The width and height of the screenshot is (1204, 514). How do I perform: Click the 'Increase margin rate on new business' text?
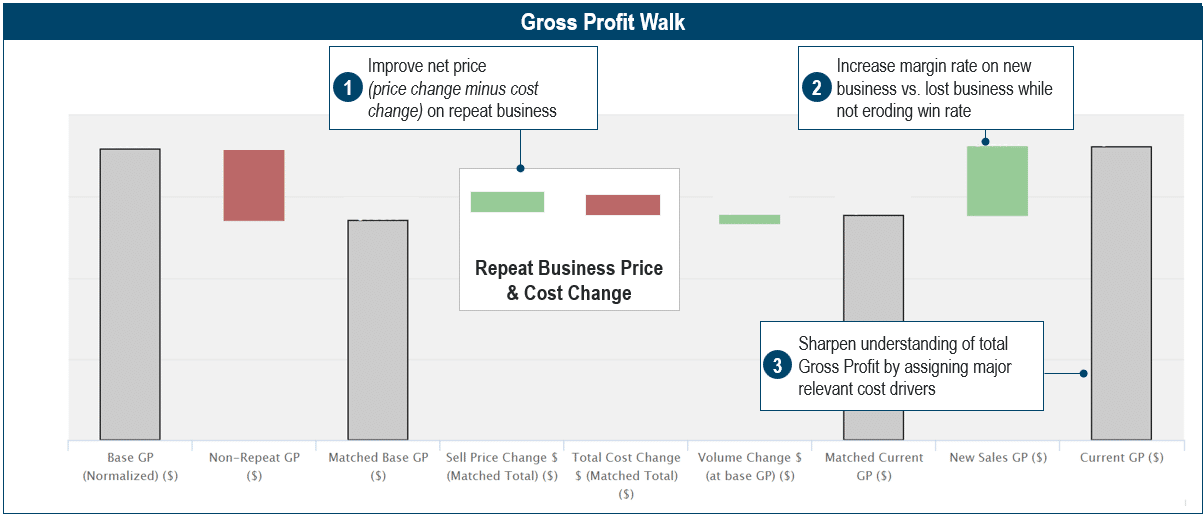click(945, 88)
